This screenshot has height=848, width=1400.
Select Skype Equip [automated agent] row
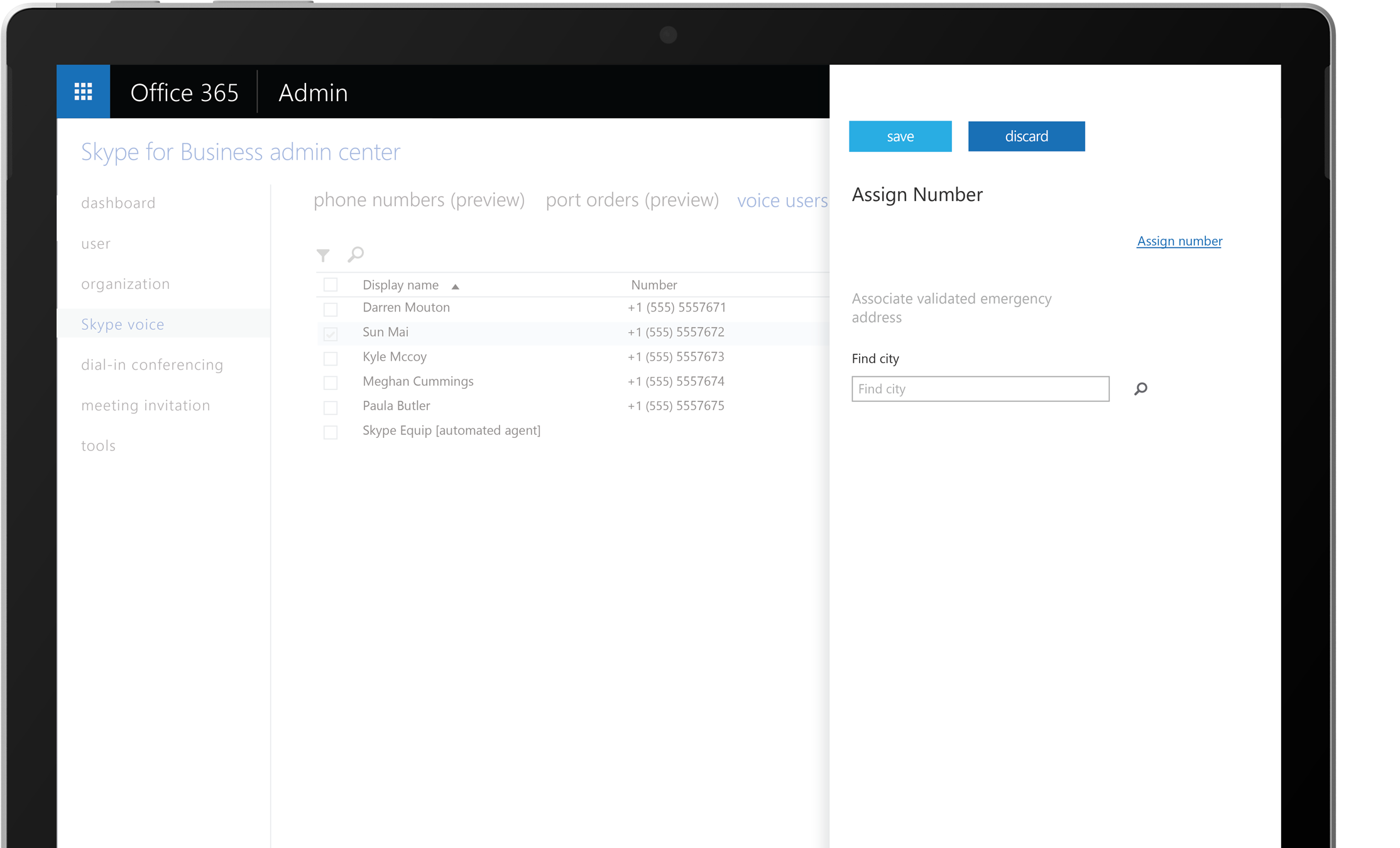pos(451,430)
